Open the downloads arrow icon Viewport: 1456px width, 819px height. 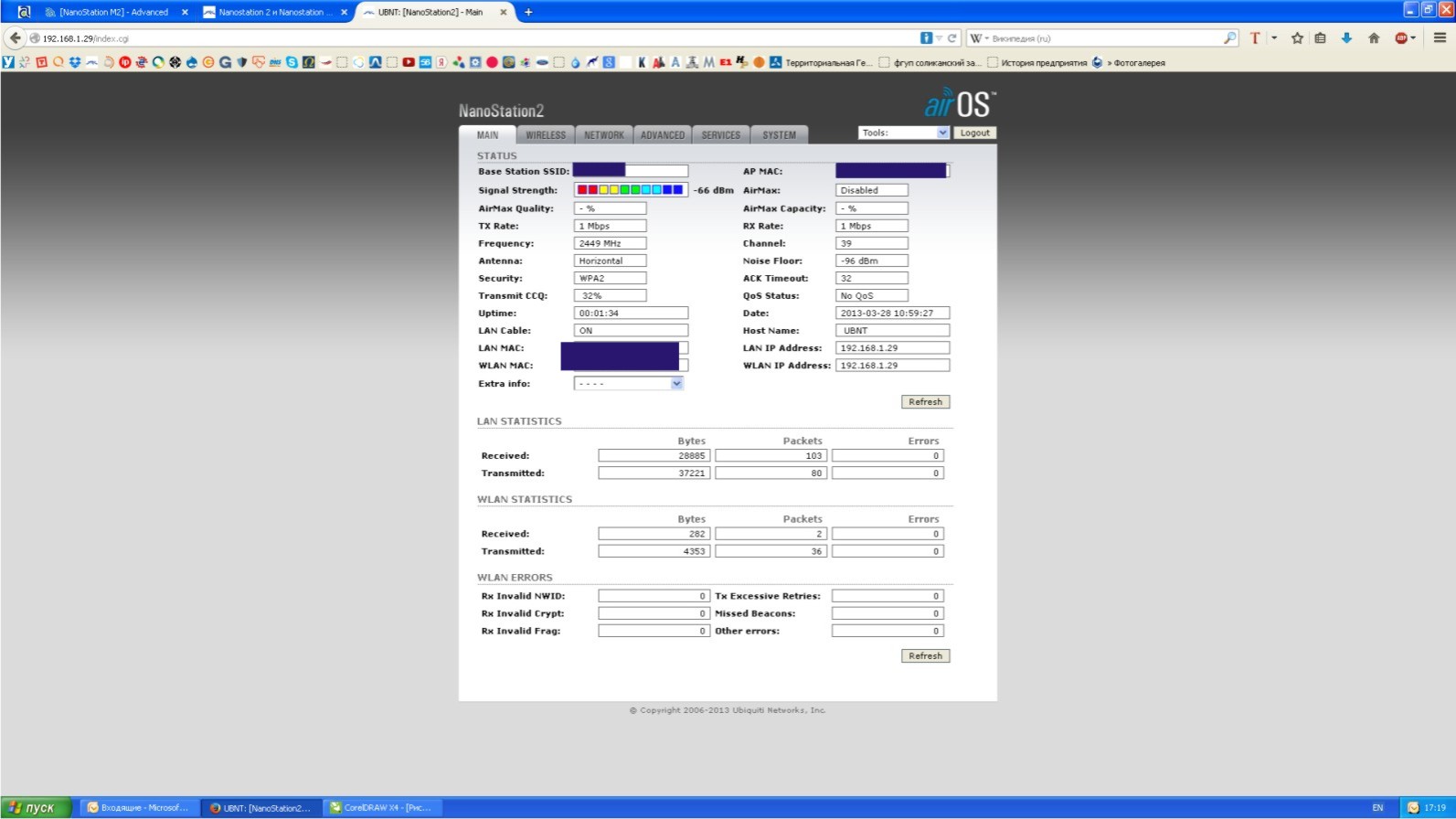pos(1346,37)
